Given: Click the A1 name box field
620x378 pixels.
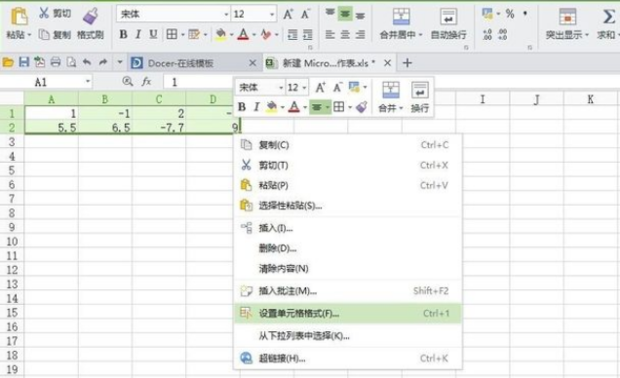Looking at the screenshot, I should (x=47, y=82).
